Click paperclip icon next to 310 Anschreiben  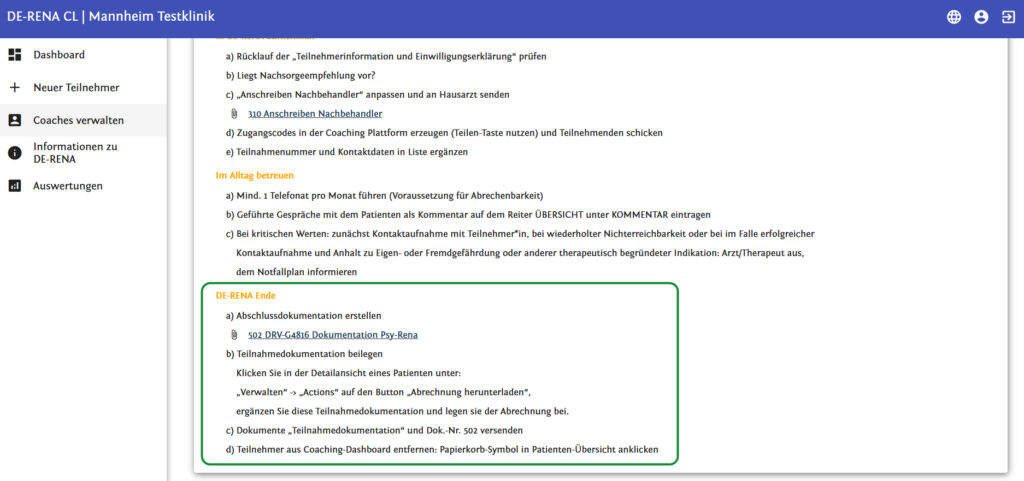[234, 113]
